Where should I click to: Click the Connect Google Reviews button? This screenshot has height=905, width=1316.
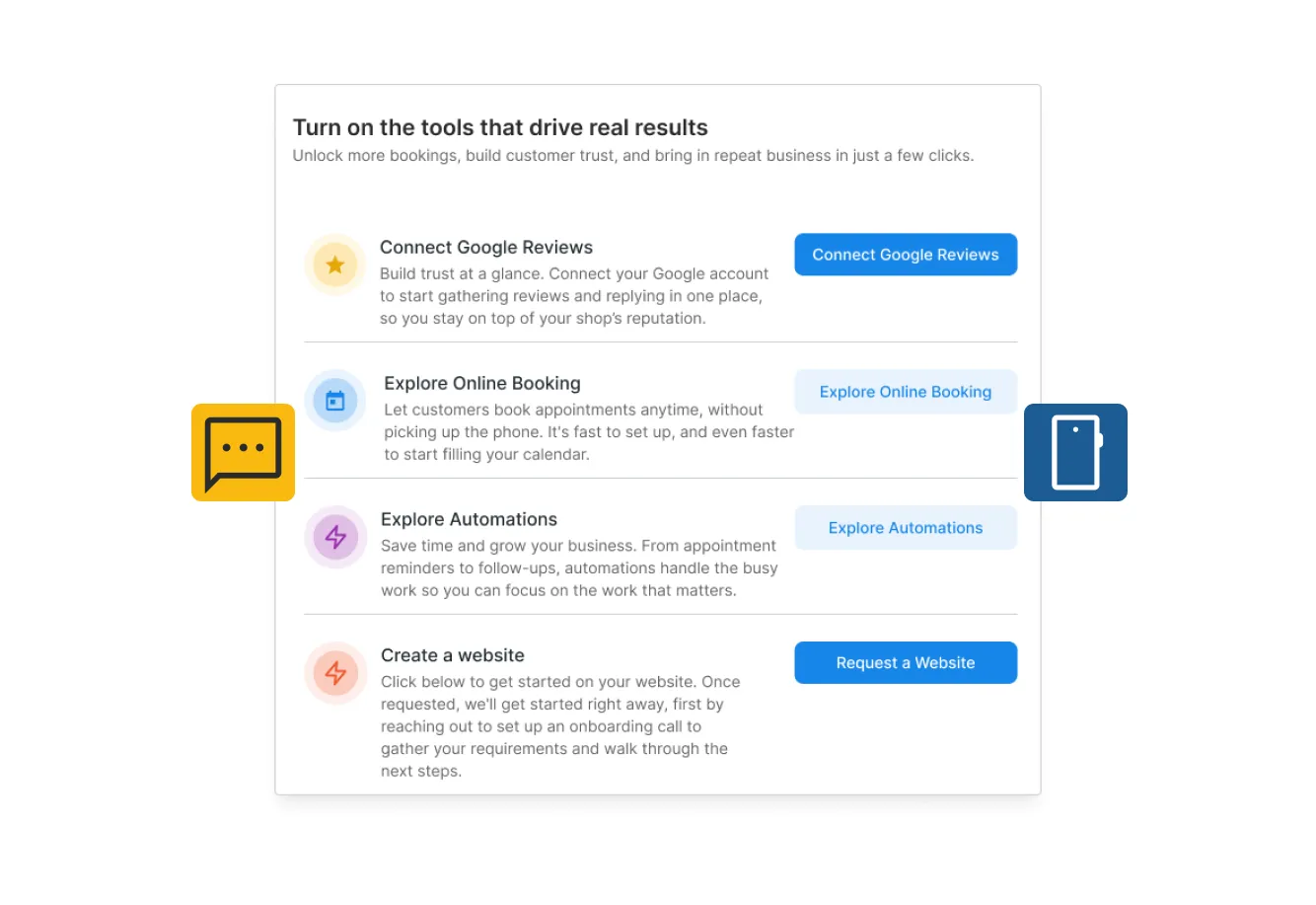[x=906, y=255]
